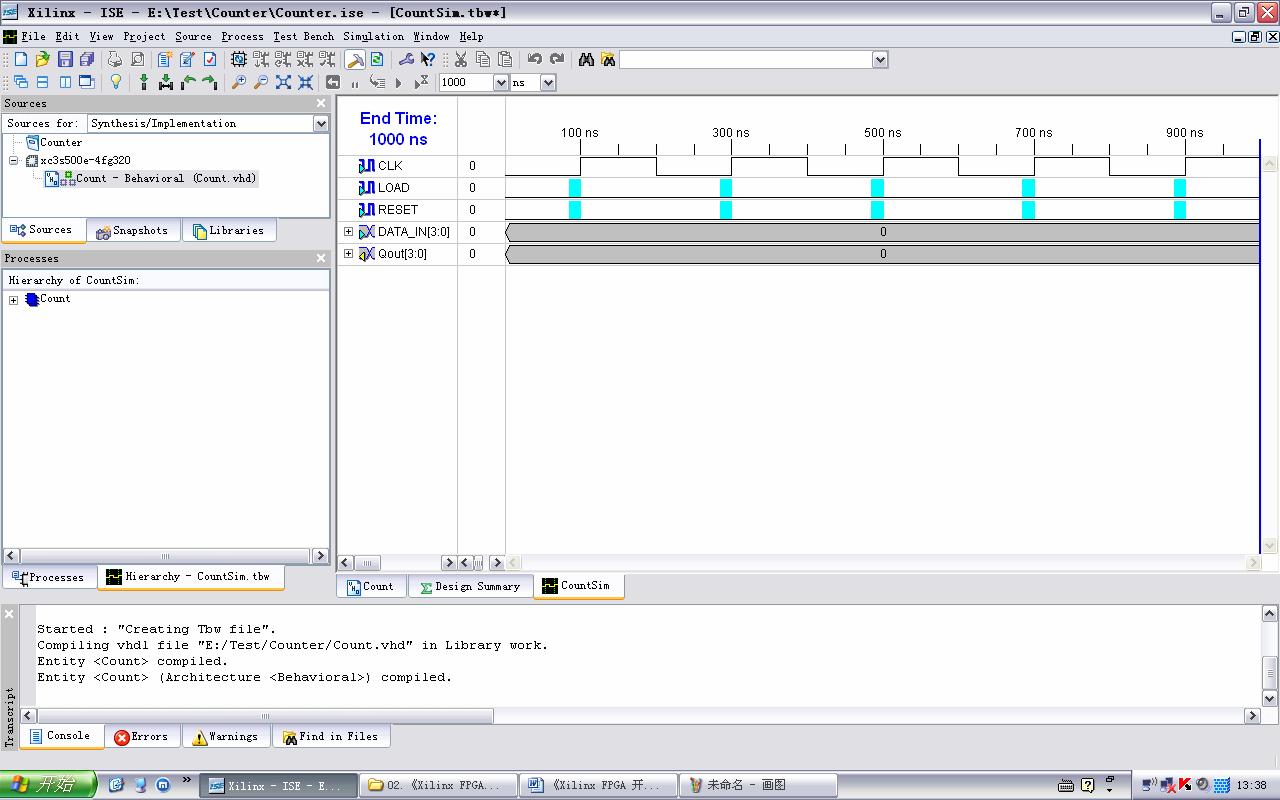The width and height of the screenshot is (1280, 800).
Task: Click the Undo arrow icon
Action: tap(535, 59)
